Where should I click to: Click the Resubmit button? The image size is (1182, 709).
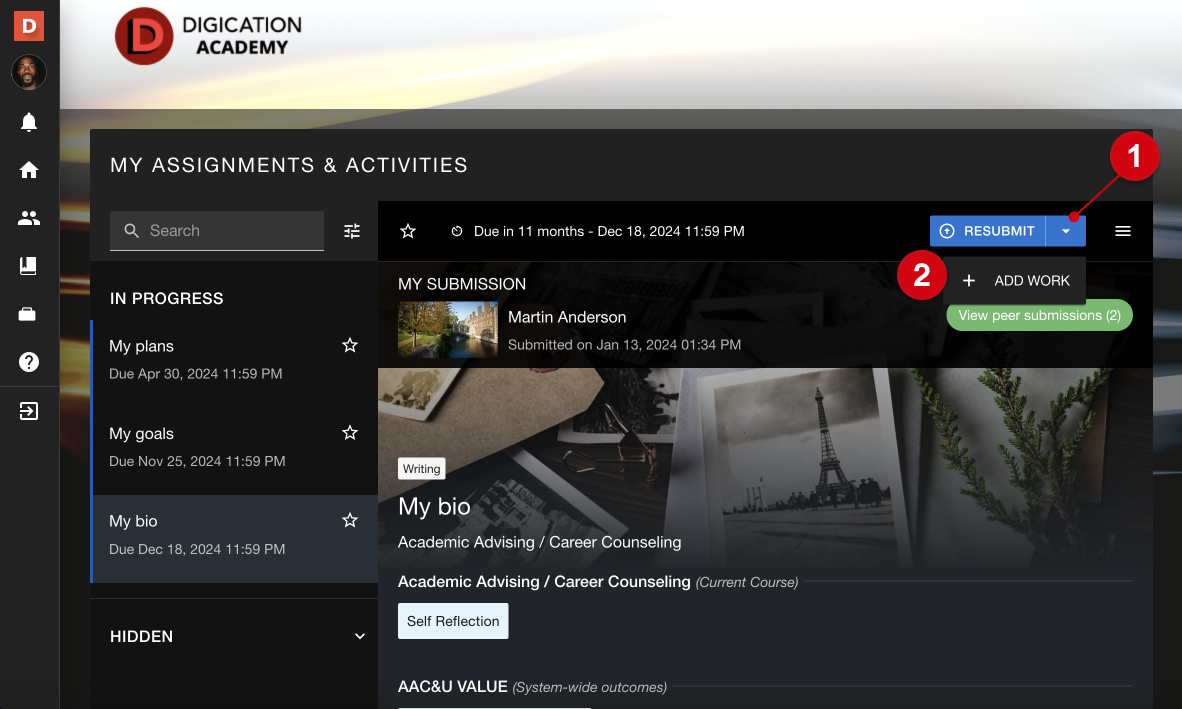point(987,231)
